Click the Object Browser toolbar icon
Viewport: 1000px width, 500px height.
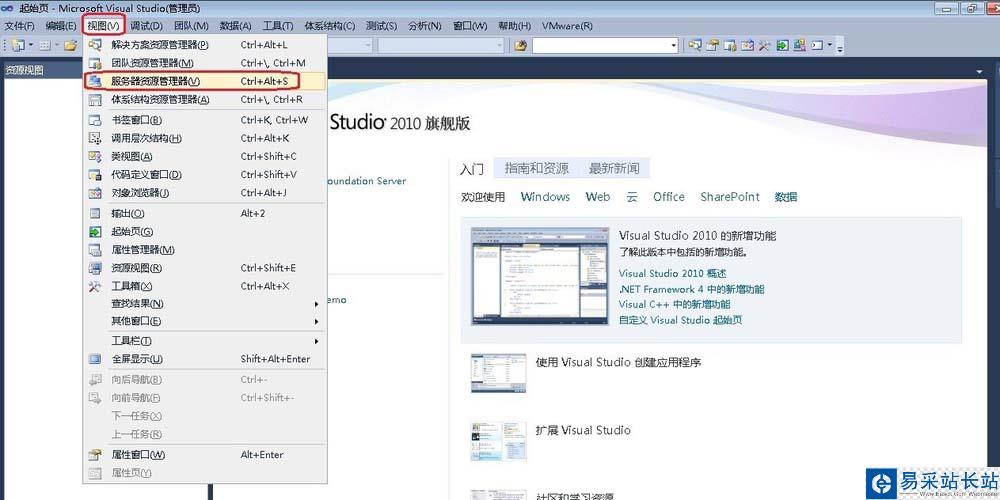pyautogui.click(x=747, y=45)
